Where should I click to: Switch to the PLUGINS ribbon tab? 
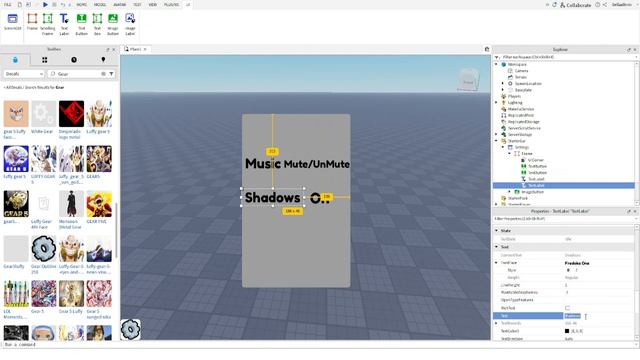(171, 4)
